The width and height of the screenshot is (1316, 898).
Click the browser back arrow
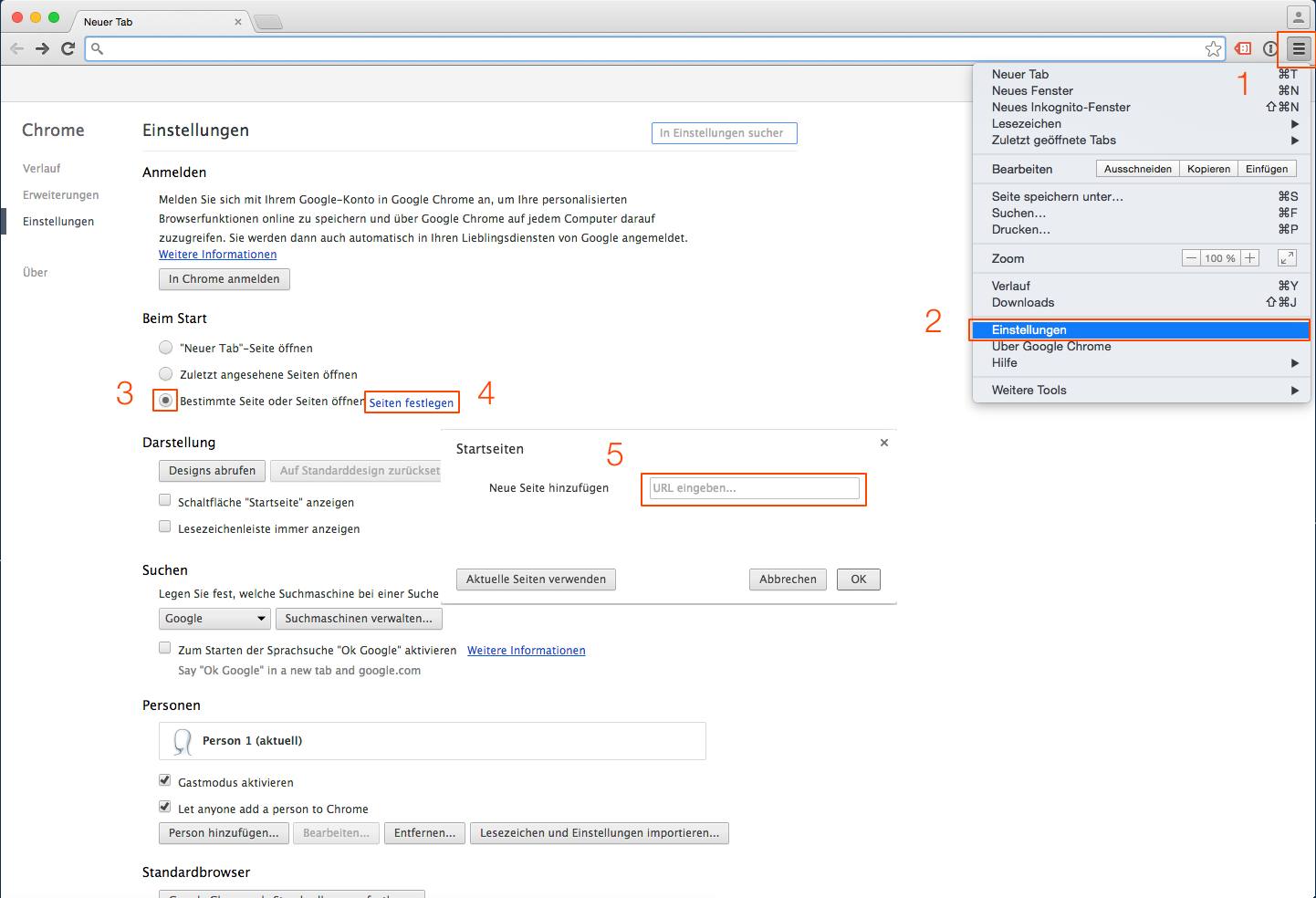click(x=16, y=48)
